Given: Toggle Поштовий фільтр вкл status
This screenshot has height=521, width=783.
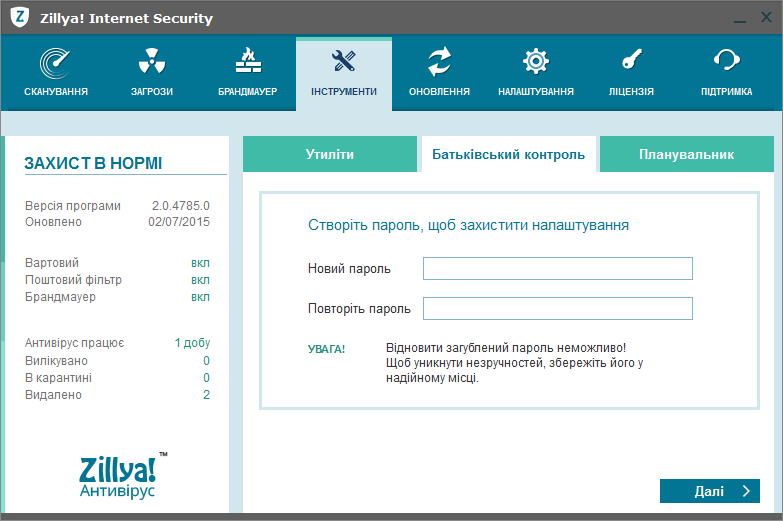Looking at the screenshot, I should pyautogui.click(x=200, y=280).
